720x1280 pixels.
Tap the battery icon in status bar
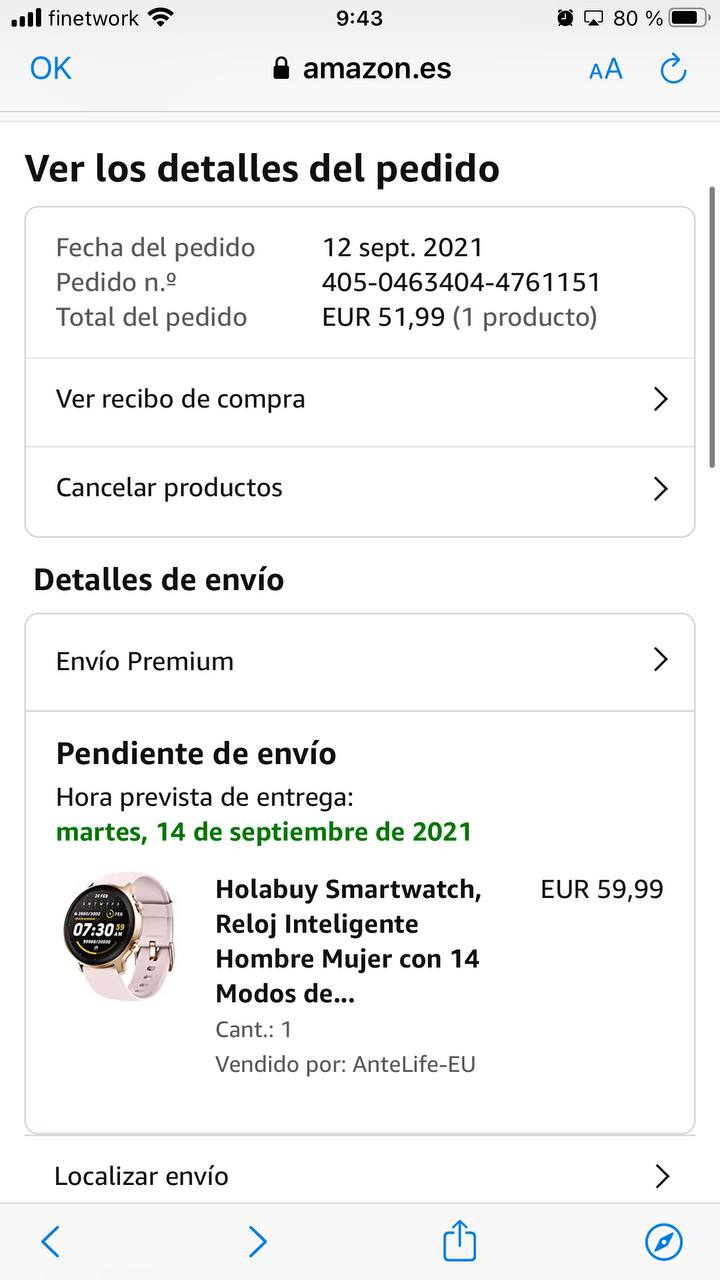pos(687,18)
